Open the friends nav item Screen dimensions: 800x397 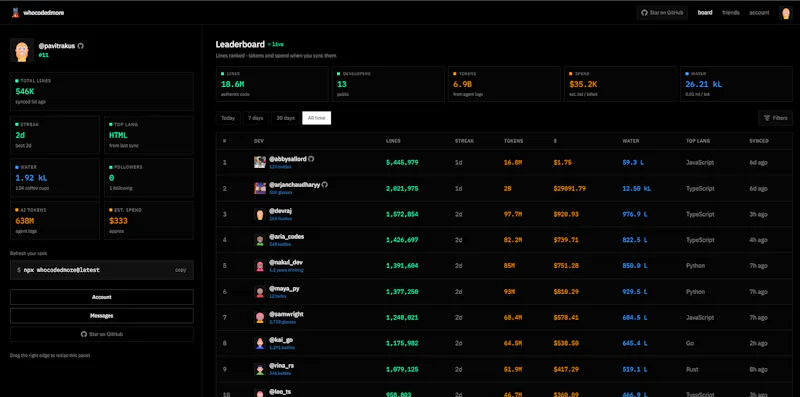click(x=731, y=13)
